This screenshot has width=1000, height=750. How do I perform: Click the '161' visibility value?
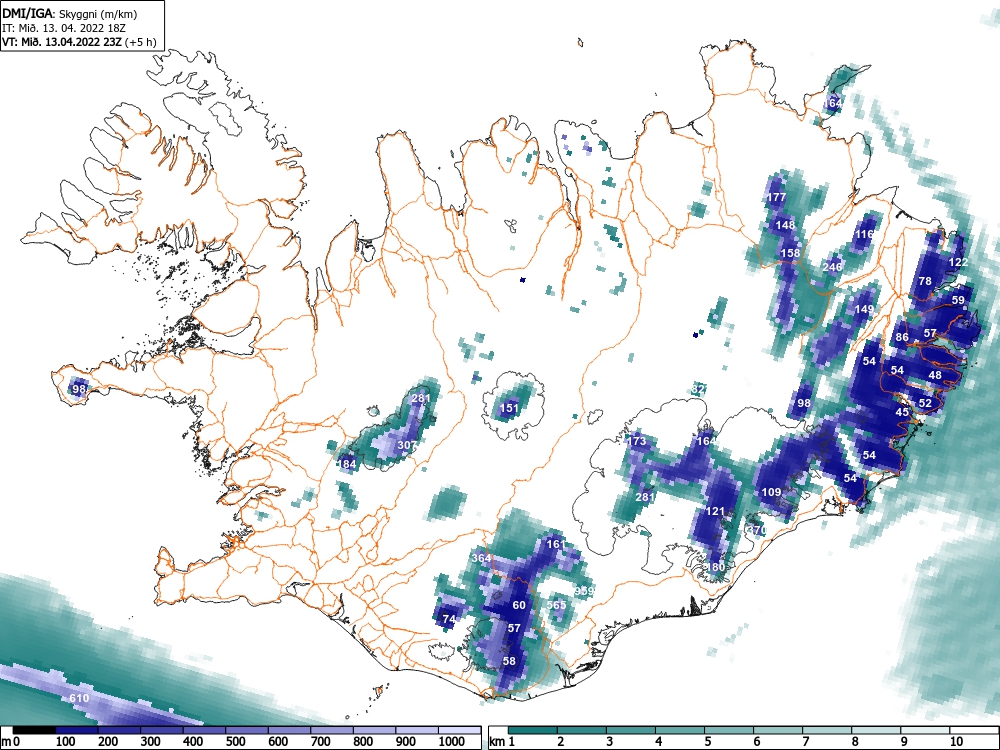[x=556, y=544]
